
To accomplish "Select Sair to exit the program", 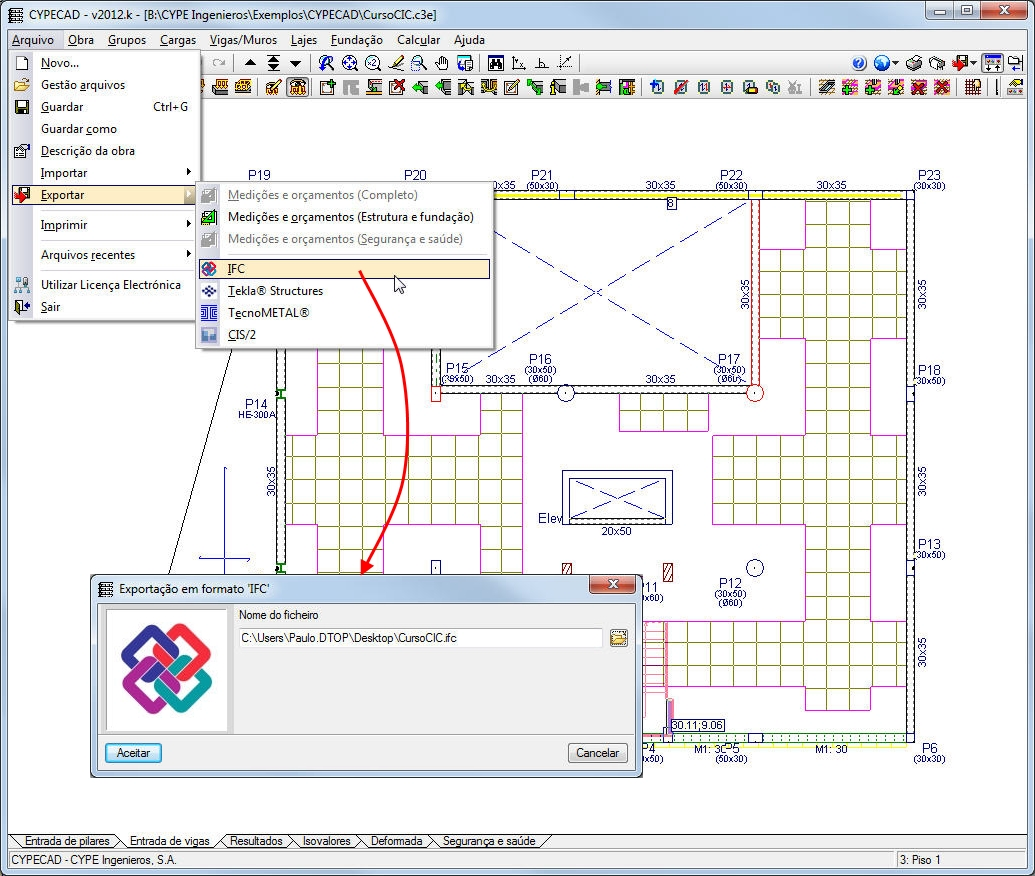I will (x=105, y=306).
